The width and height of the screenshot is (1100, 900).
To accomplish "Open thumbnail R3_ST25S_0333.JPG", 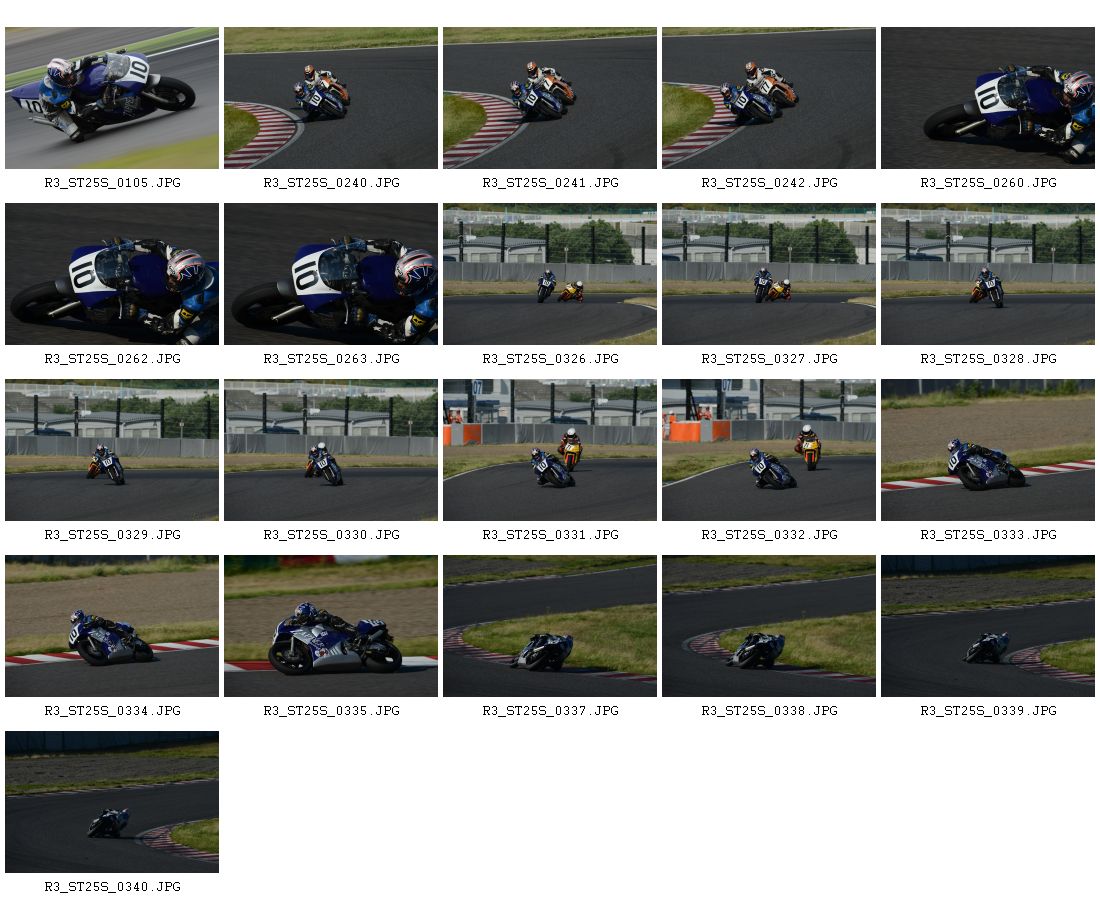I will (988, 450).
